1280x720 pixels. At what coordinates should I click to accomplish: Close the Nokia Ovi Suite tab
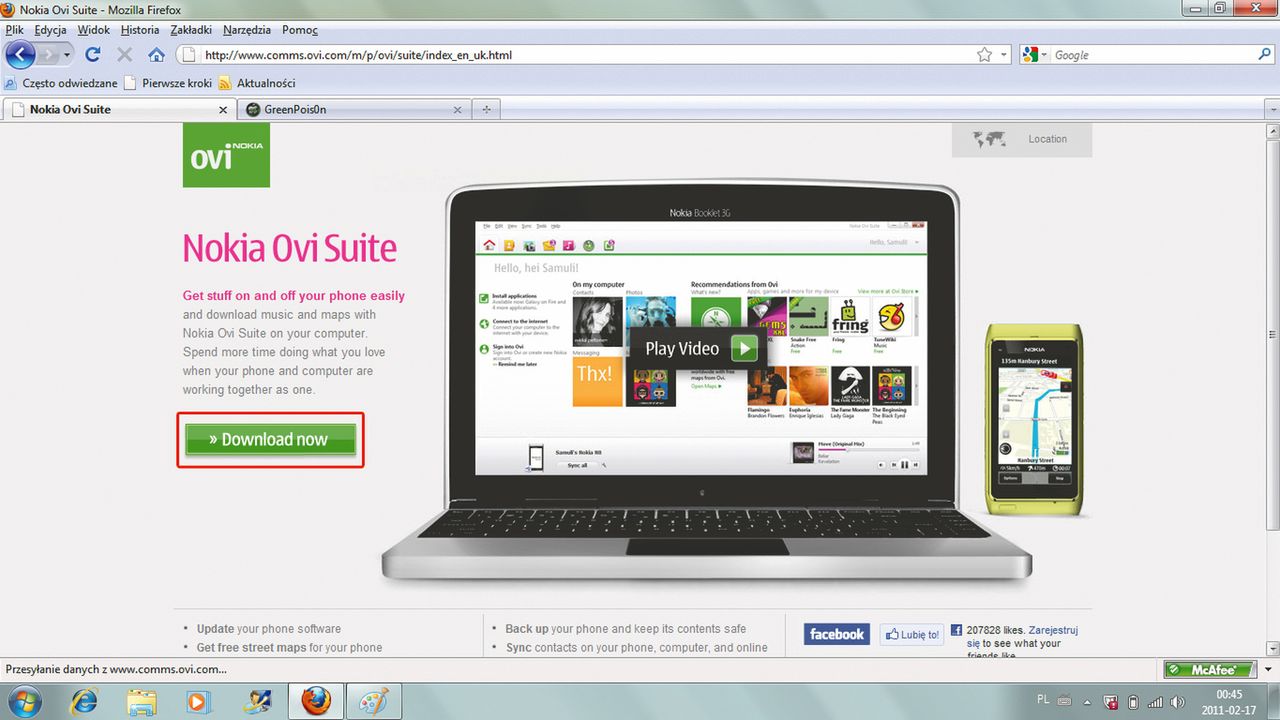tap(223, 110)
